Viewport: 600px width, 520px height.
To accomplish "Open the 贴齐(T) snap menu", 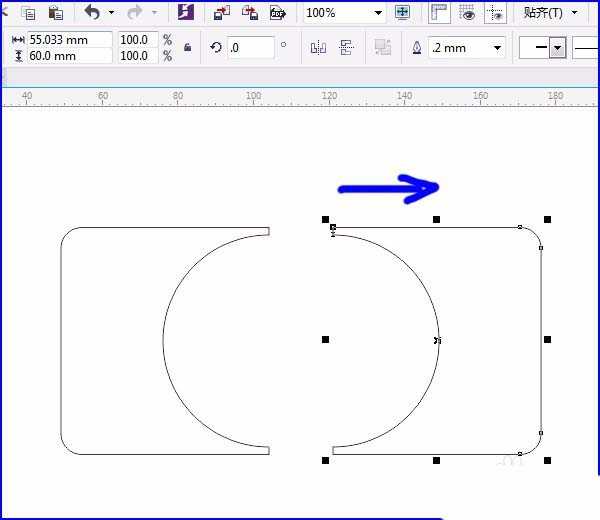I will tap(550, 13).
